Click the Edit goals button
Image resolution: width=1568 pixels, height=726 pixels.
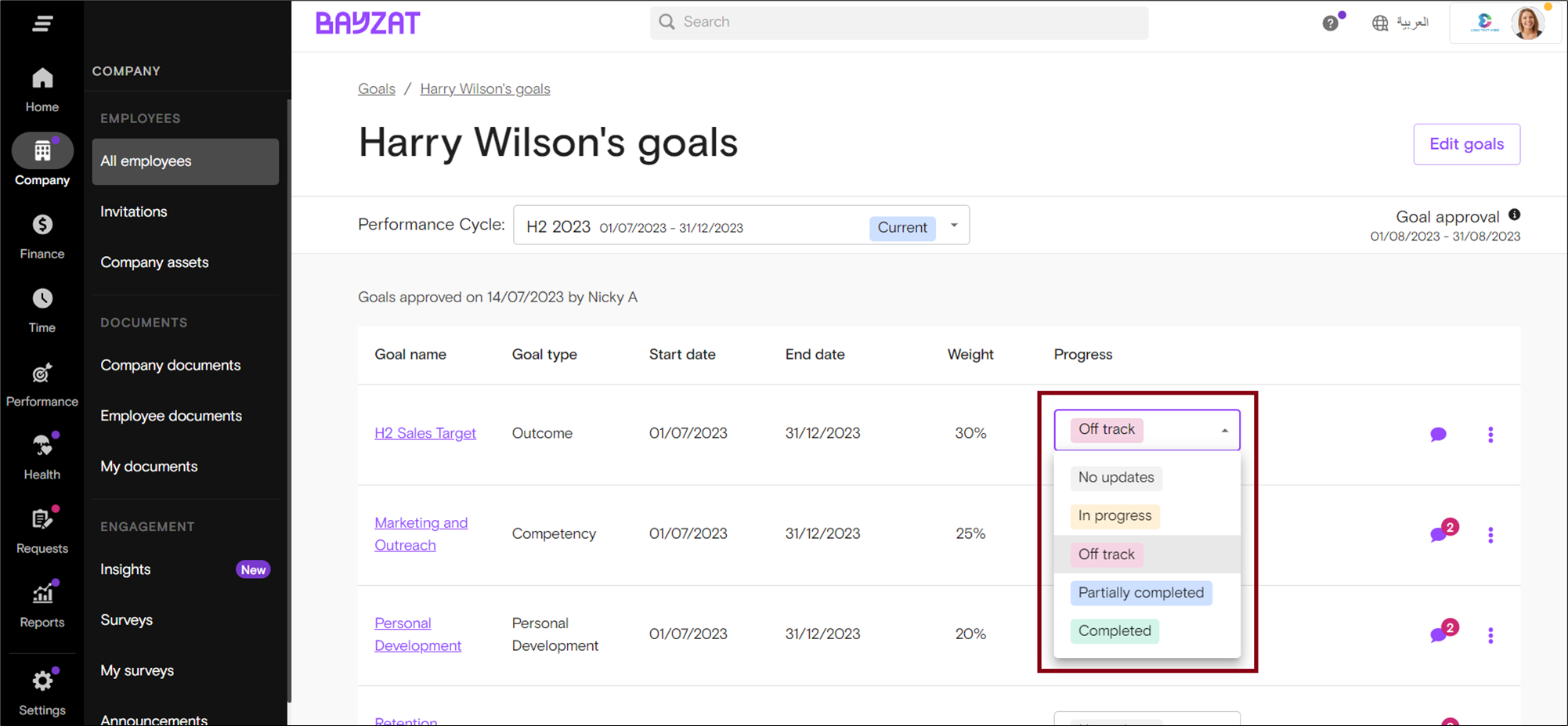pos(1466,144)
